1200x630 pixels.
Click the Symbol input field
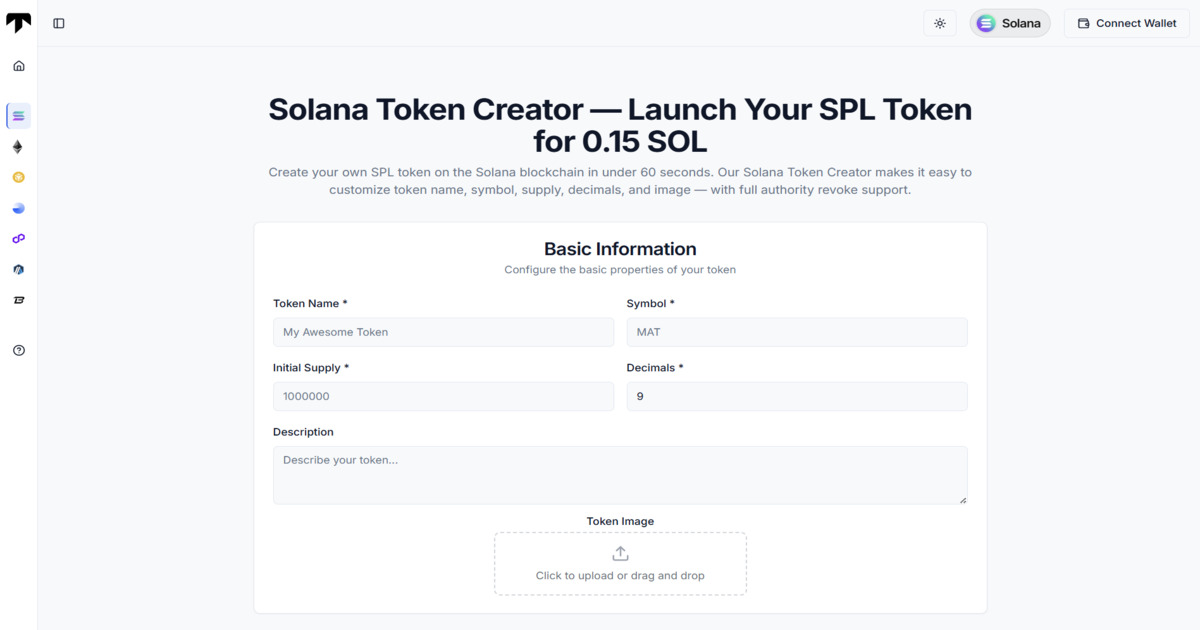tap(796, 331)
